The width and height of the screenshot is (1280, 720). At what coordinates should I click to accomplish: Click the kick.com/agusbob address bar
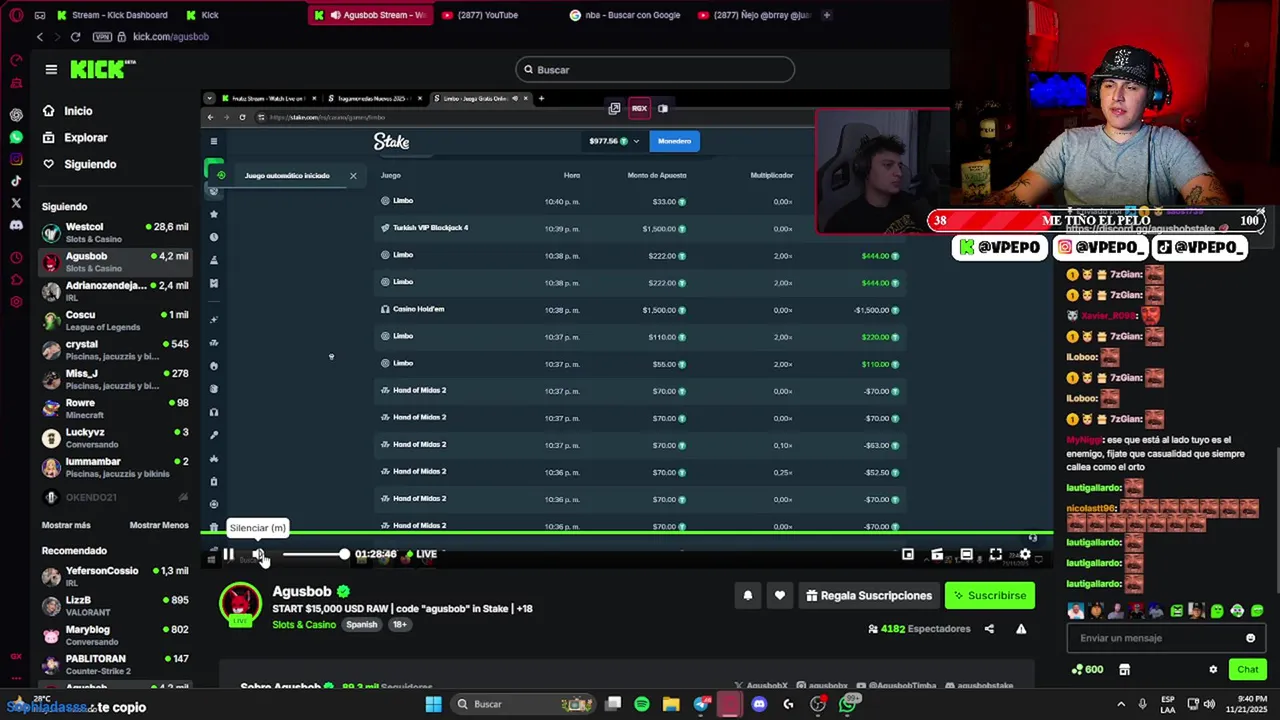tap(170, 37)
